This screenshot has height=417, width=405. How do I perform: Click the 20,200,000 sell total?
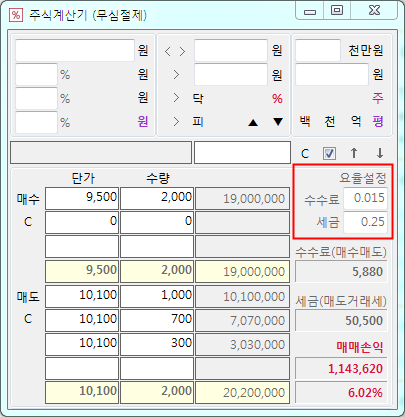(x=242, y=393)
